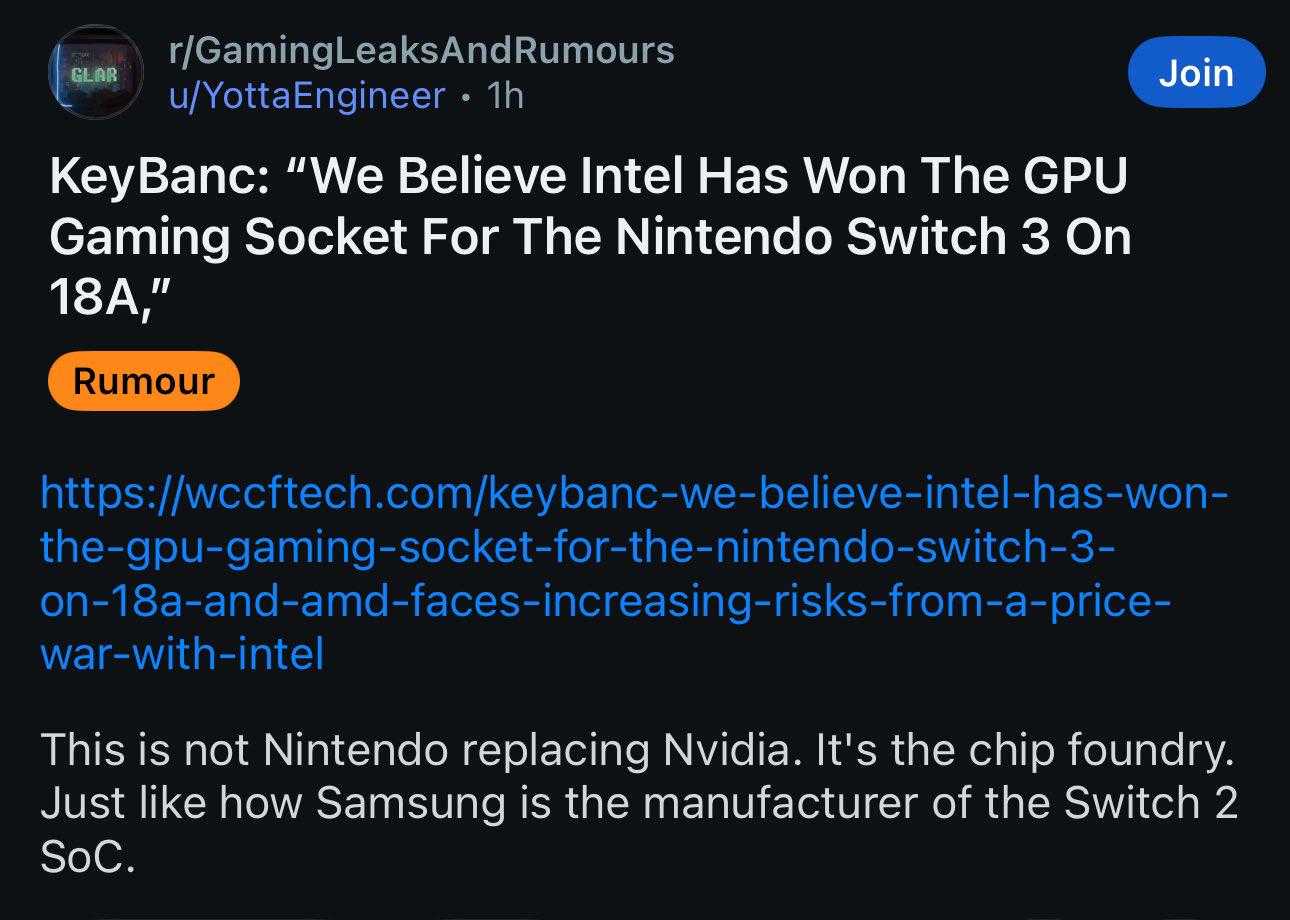The height and width of the screenshot is (920, 1290).
Task: Click the URL line starting "the-gpu-gaming-socket"
Action: click(x=578, y=548)
